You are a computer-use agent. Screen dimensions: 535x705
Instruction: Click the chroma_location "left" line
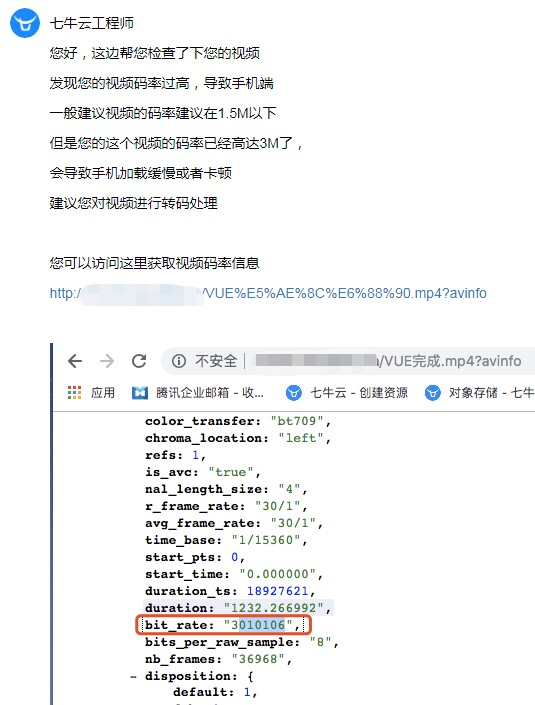click(238, 438)
